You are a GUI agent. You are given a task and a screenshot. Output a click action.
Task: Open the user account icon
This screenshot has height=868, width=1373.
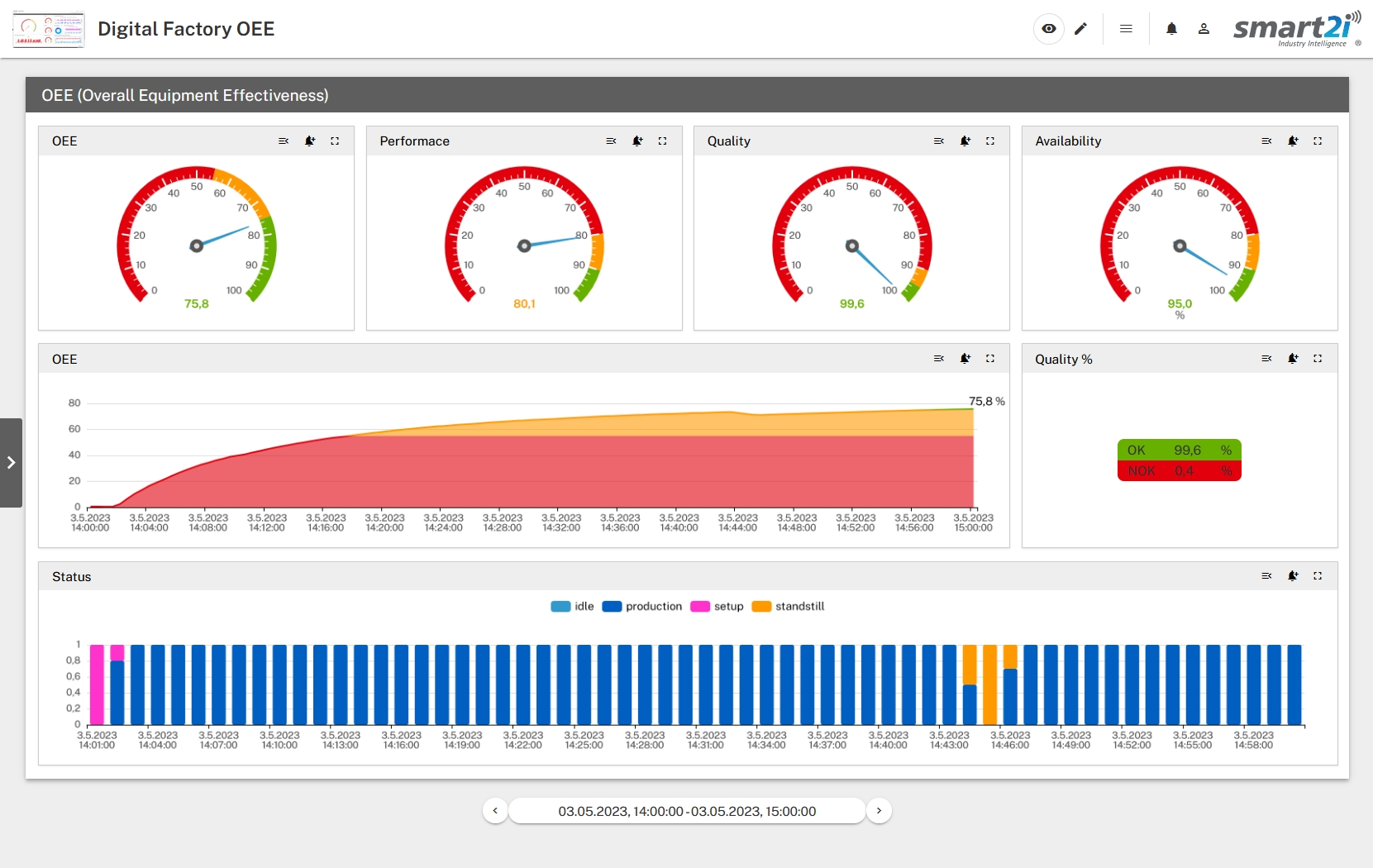pyautogui.click(x=1204, y=29)
